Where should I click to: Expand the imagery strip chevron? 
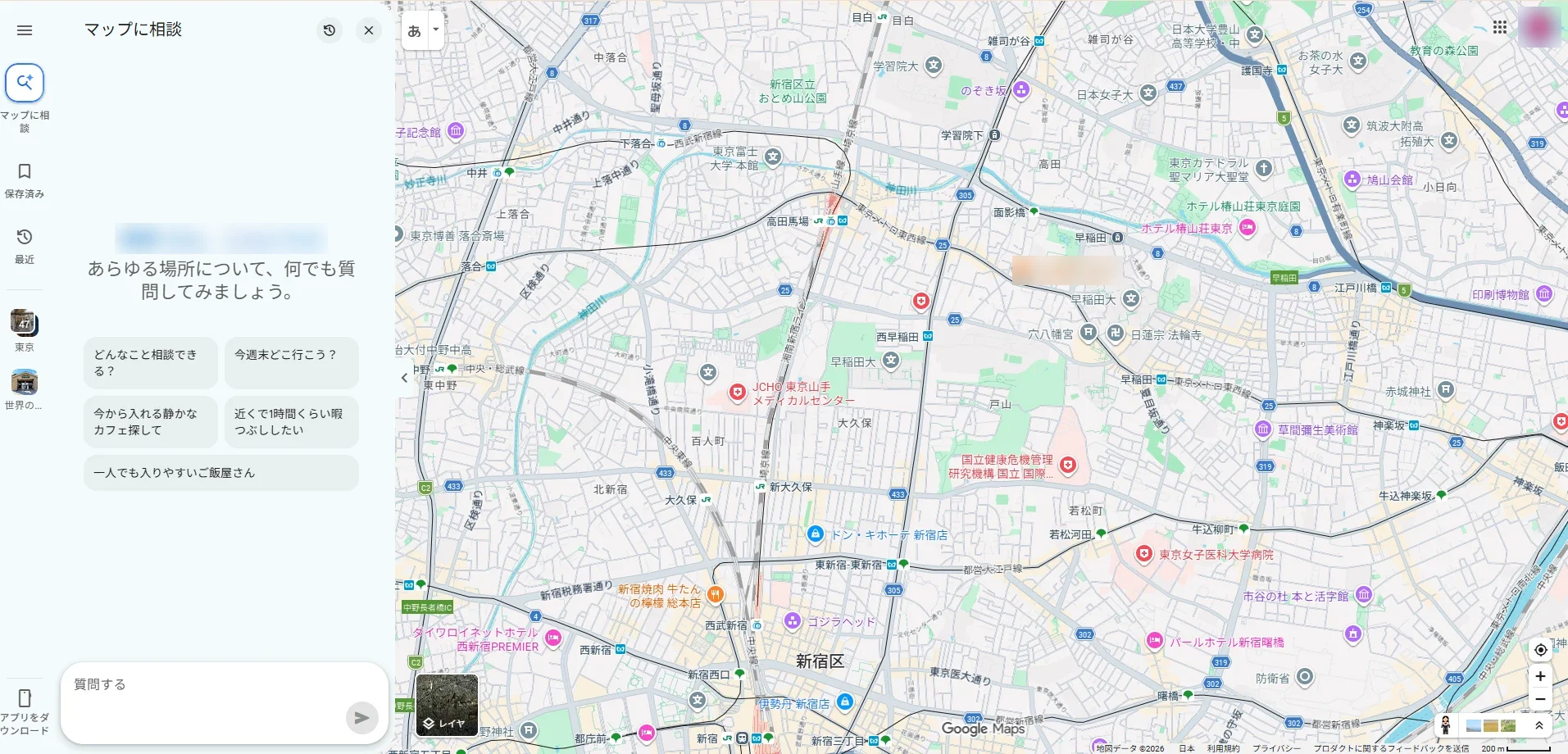click(x=1538, y=725)
